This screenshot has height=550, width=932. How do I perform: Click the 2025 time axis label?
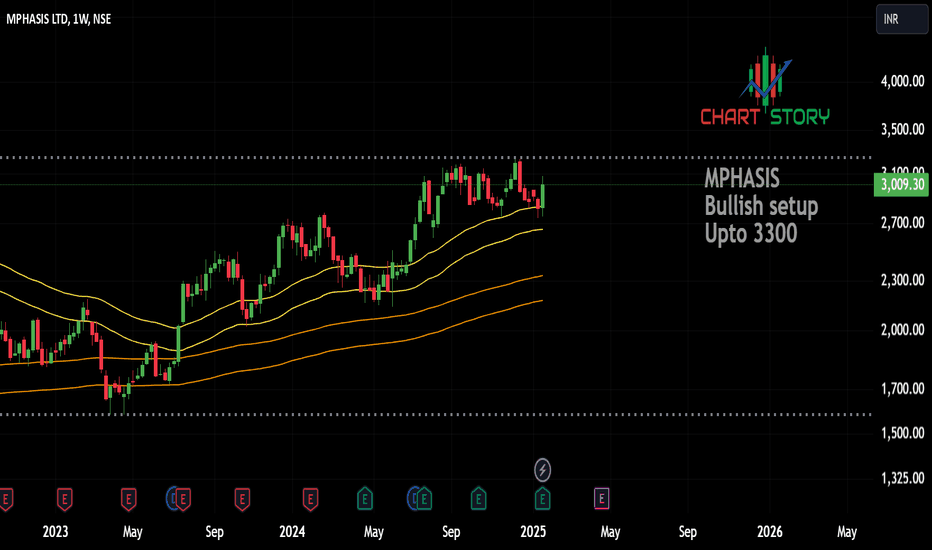[533, 532]
